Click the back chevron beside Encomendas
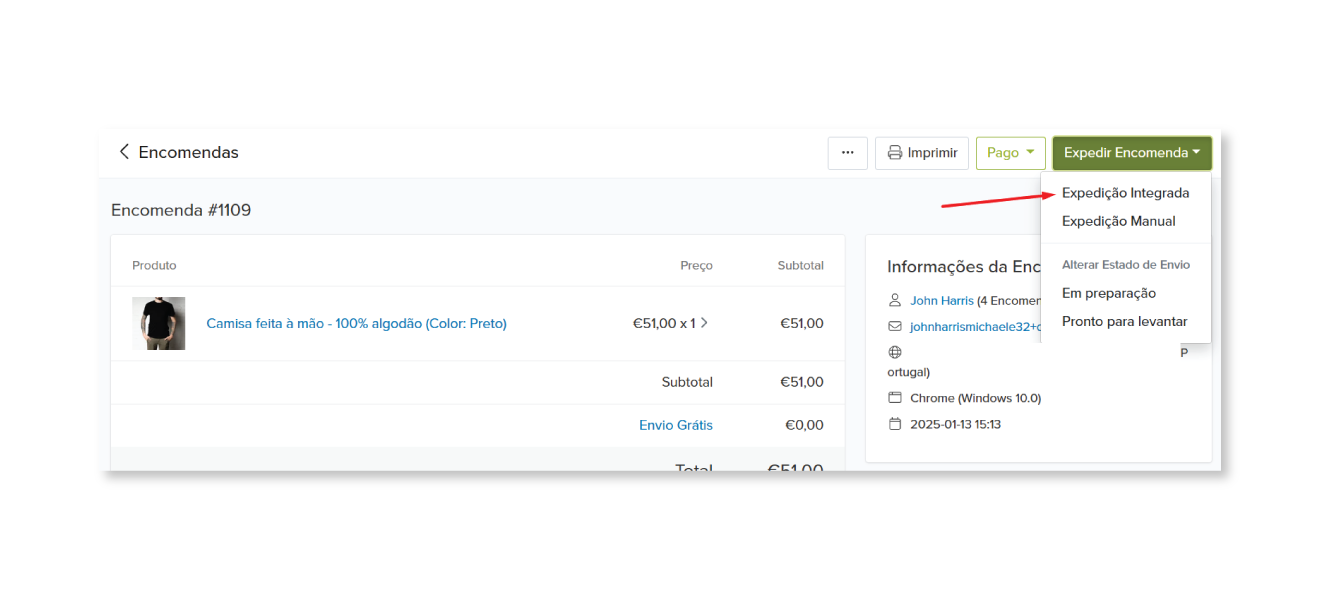Viewport: 1320px width, 600px height. click(124, 152)
